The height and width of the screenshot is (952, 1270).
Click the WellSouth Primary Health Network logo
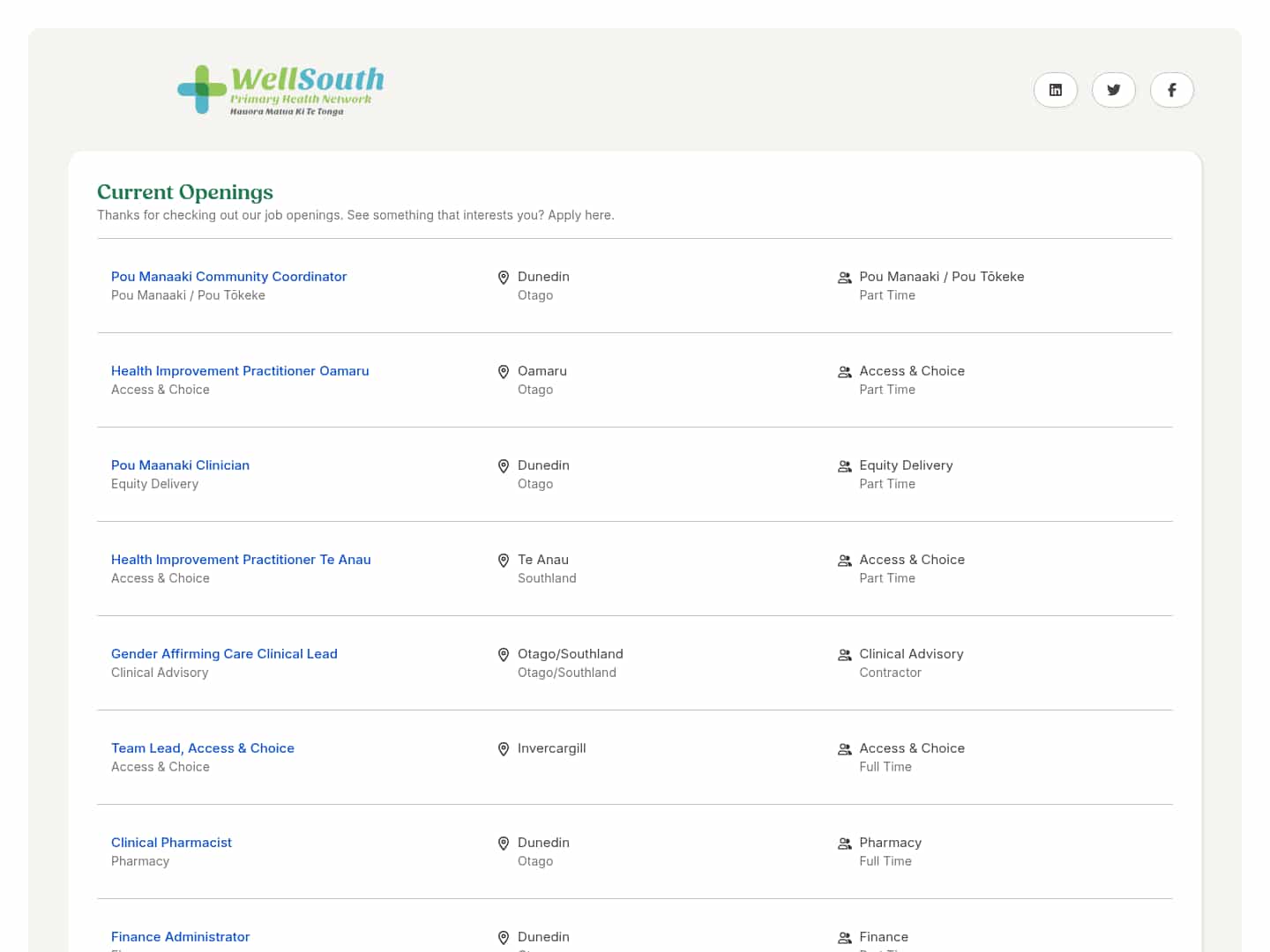[280, 89]
